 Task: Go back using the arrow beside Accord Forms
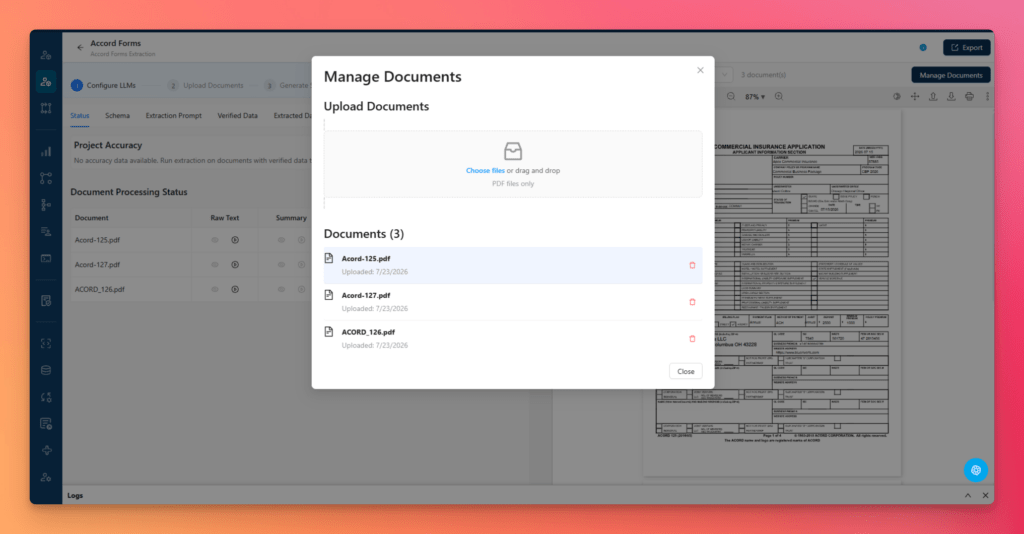pyautogui.click(x=80, y=48)
